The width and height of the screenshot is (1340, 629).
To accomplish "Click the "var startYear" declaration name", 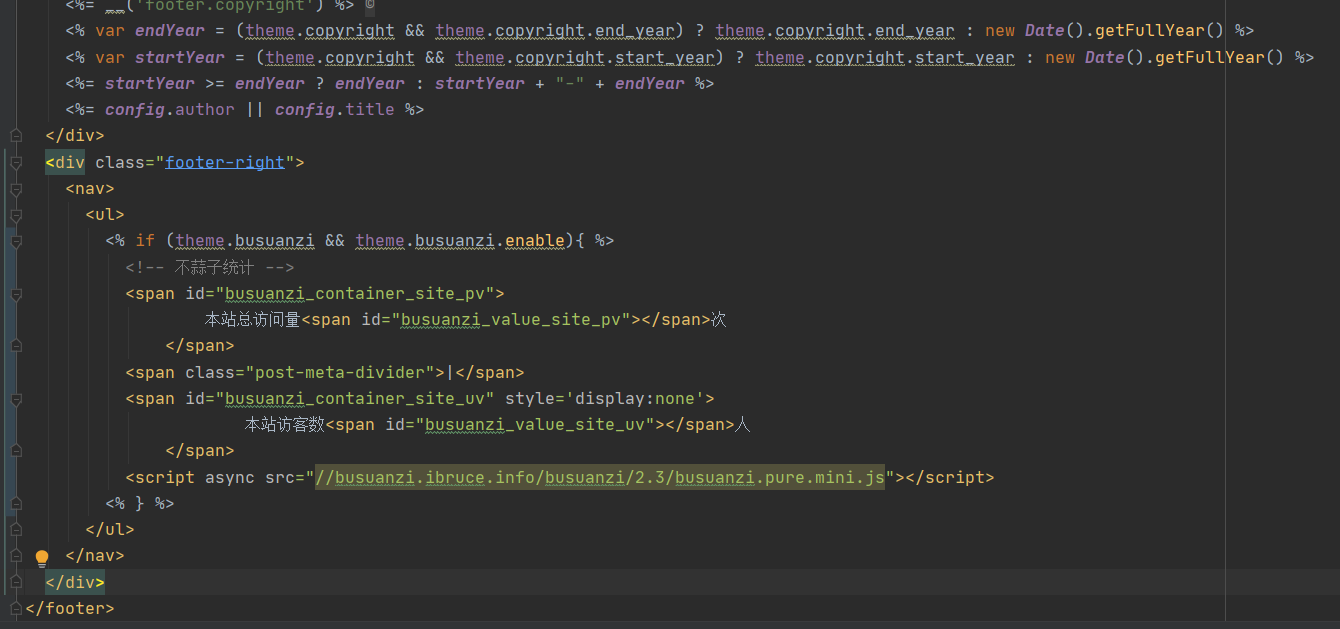I will pyautogui.click(x=180, y=57).
